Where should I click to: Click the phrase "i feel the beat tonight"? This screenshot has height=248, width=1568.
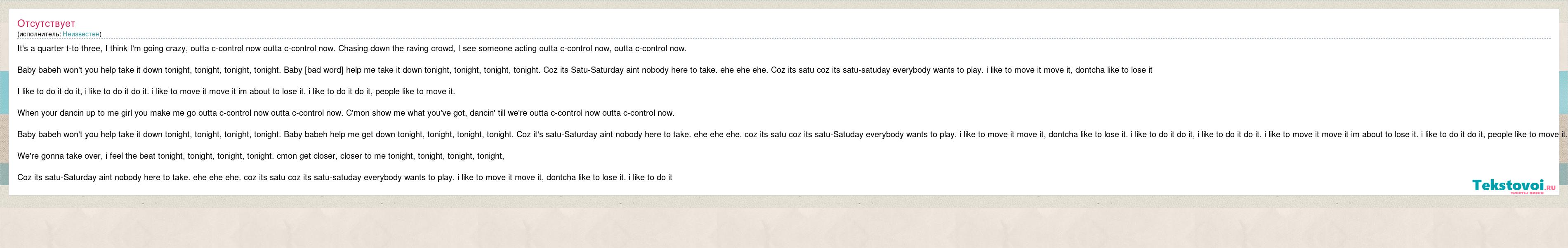pos(144,156)
